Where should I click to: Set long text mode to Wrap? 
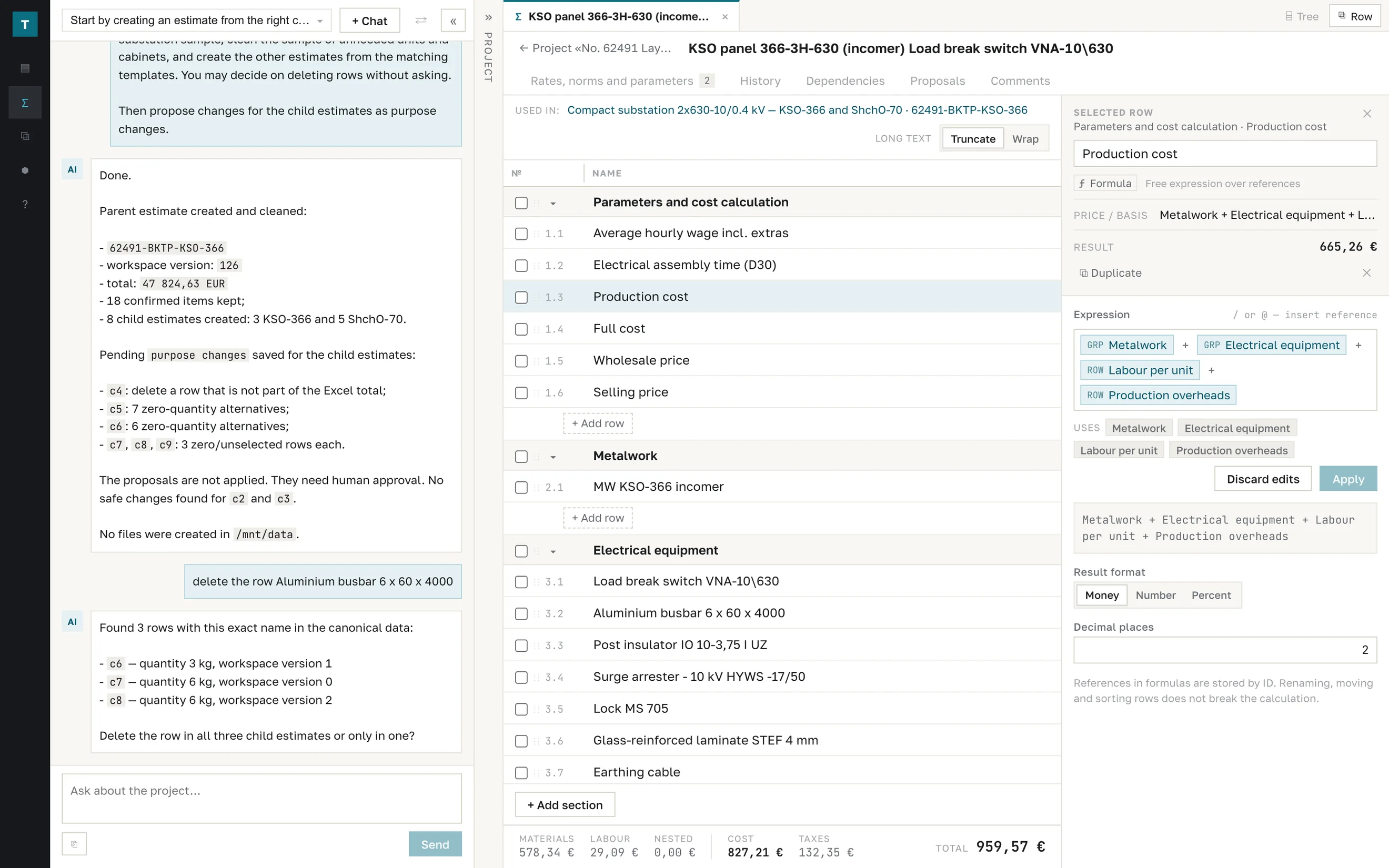click(1025, 139)
